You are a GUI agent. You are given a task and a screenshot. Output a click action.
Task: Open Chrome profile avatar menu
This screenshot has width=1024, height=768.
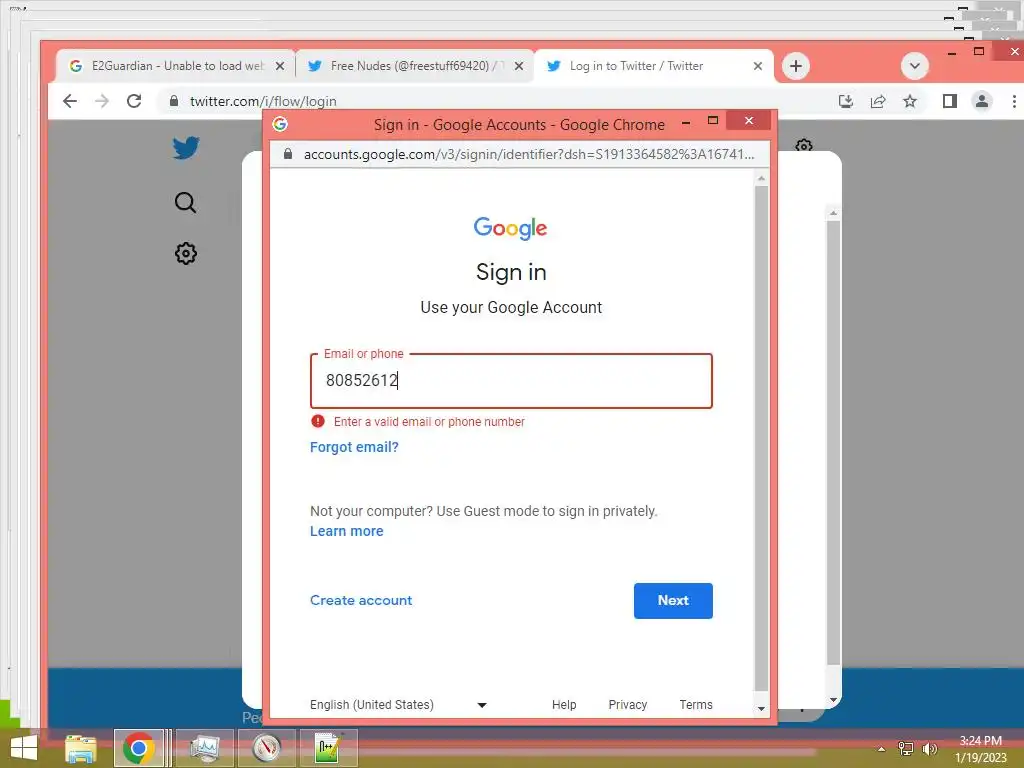click(982, 101)
